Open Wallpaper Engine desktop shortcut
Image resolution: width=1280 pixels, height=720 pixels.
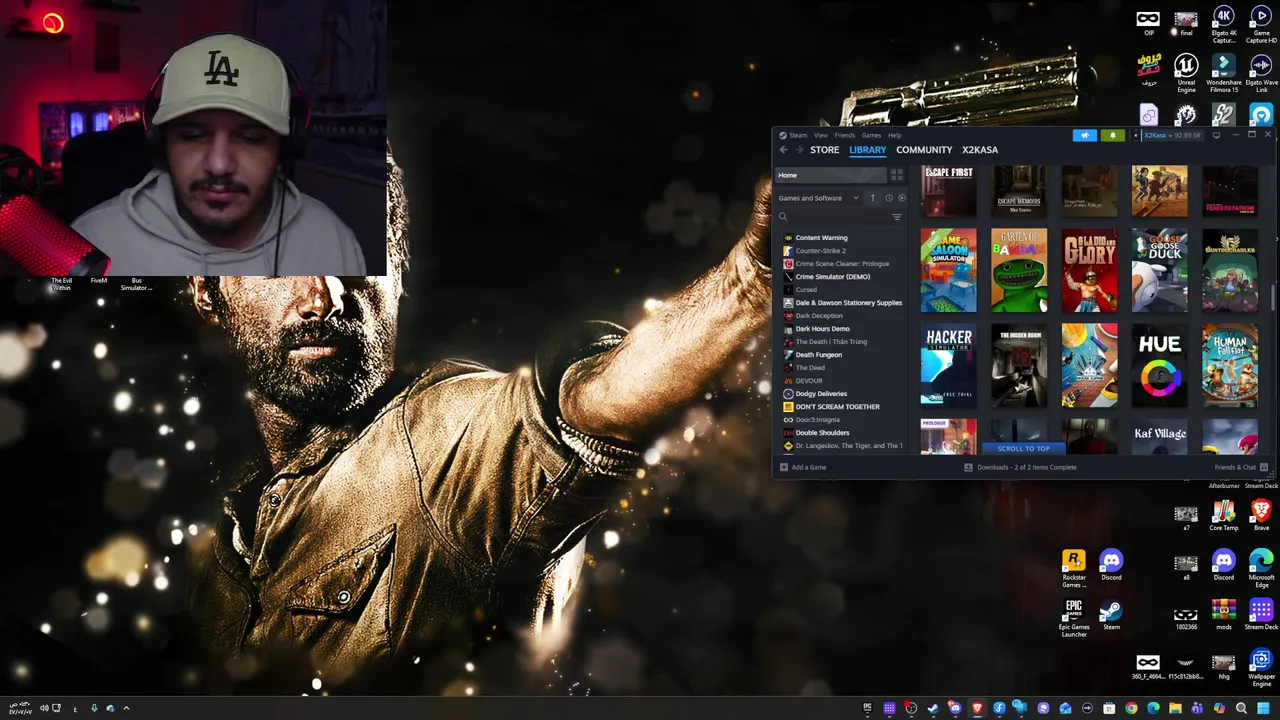point(1261,666)
